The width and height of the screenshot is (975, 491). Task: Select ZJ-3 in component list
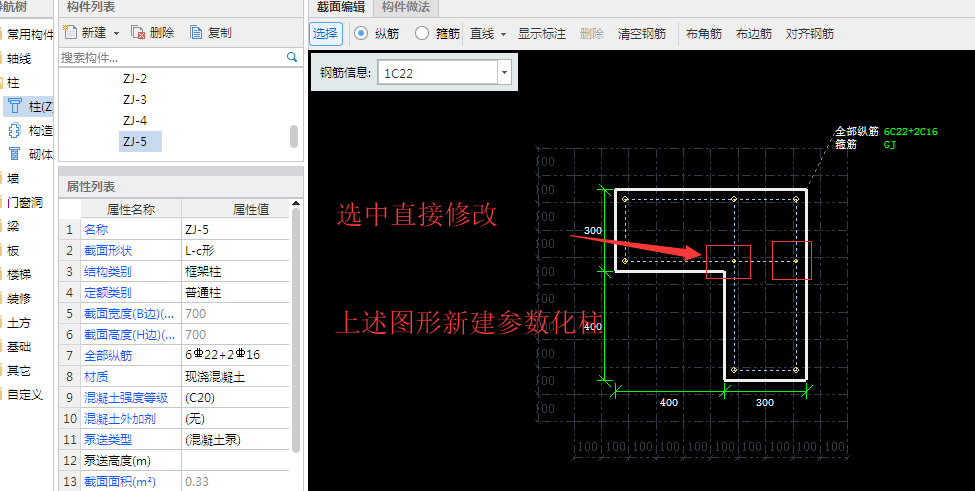coord(135,99)
